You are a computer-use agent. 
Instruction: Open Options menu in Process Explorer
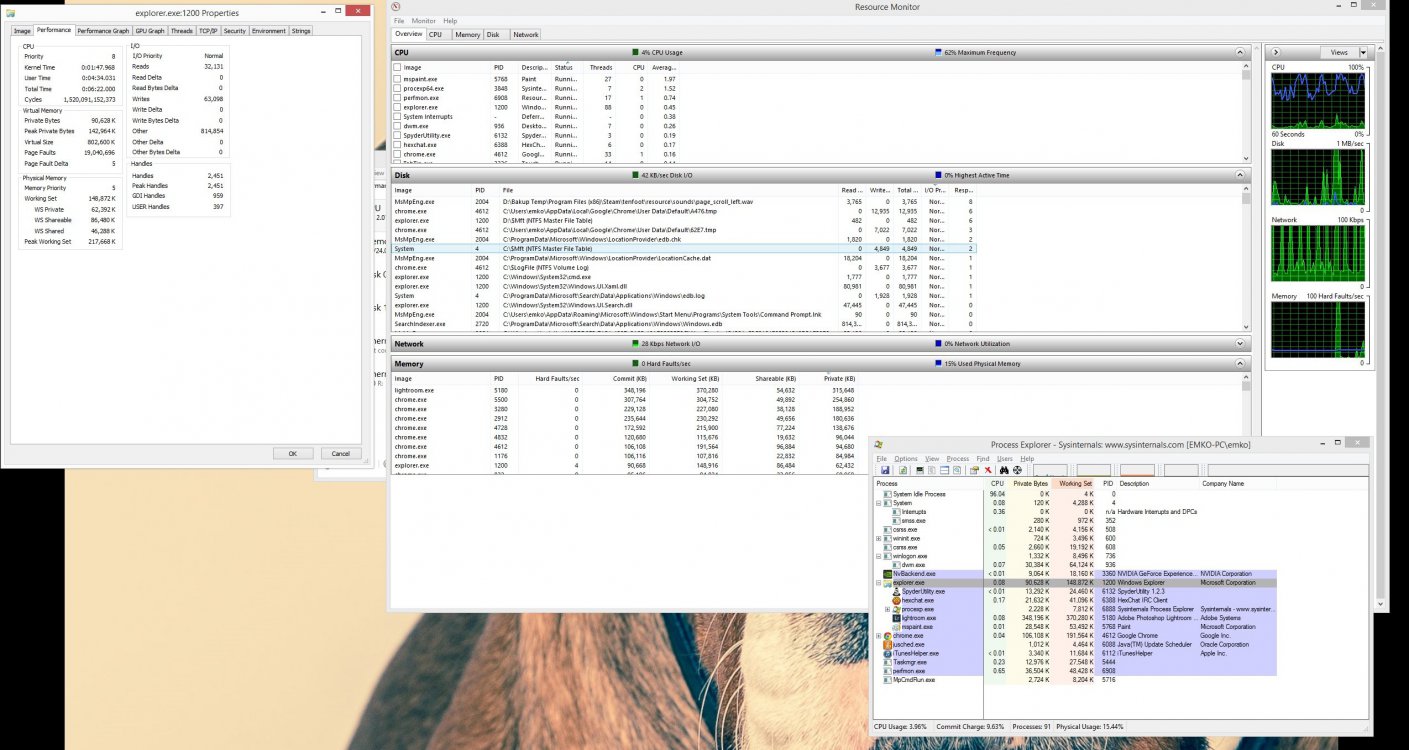tap(906, 458)
